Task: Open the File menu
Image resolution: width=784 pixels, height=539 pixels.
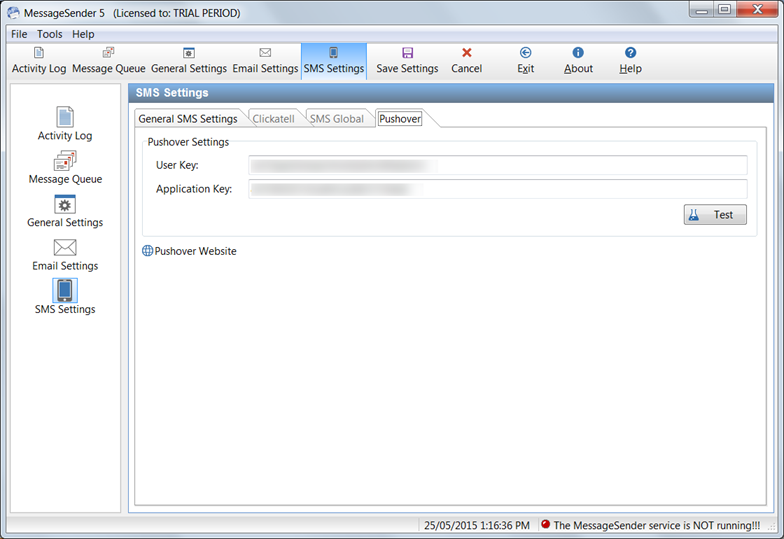Action: pyautogui.click(x=19, y=34)
